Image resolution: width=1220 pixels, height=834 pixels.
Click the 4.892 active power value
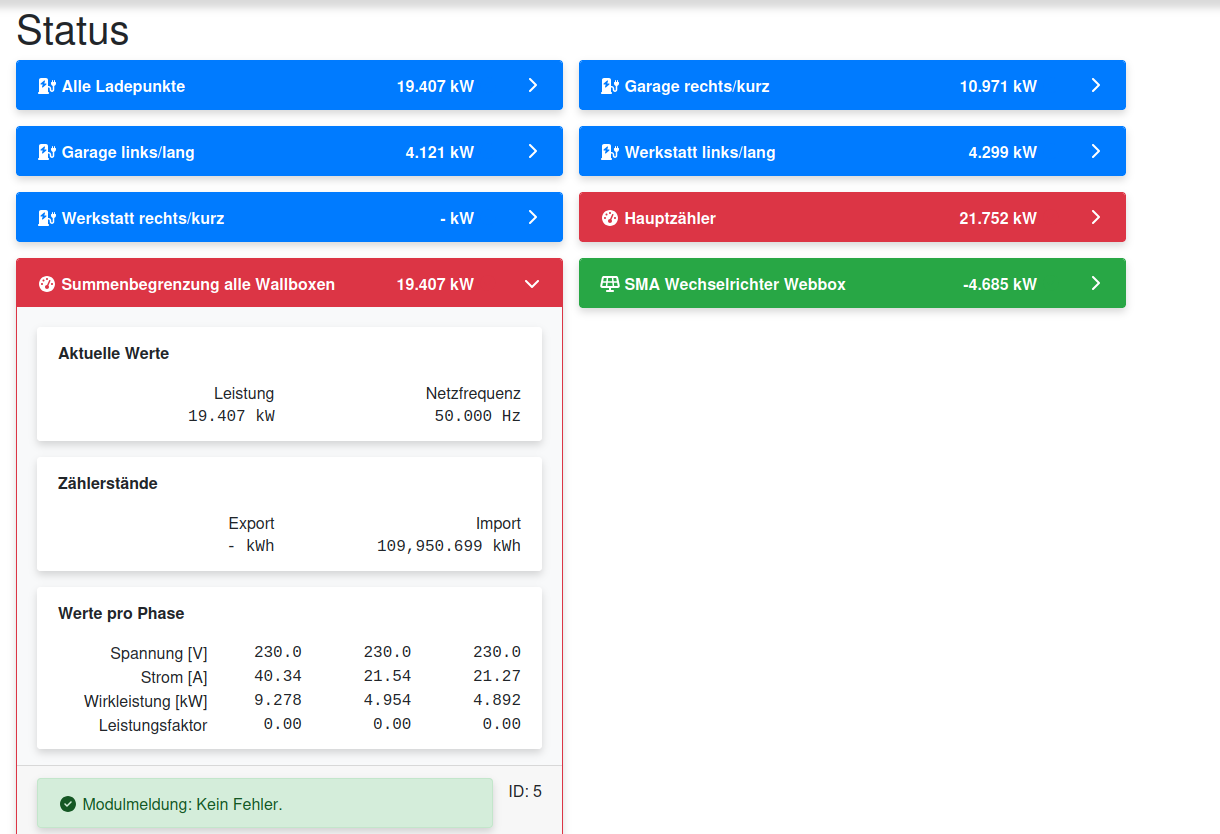(x=497, y=700)
